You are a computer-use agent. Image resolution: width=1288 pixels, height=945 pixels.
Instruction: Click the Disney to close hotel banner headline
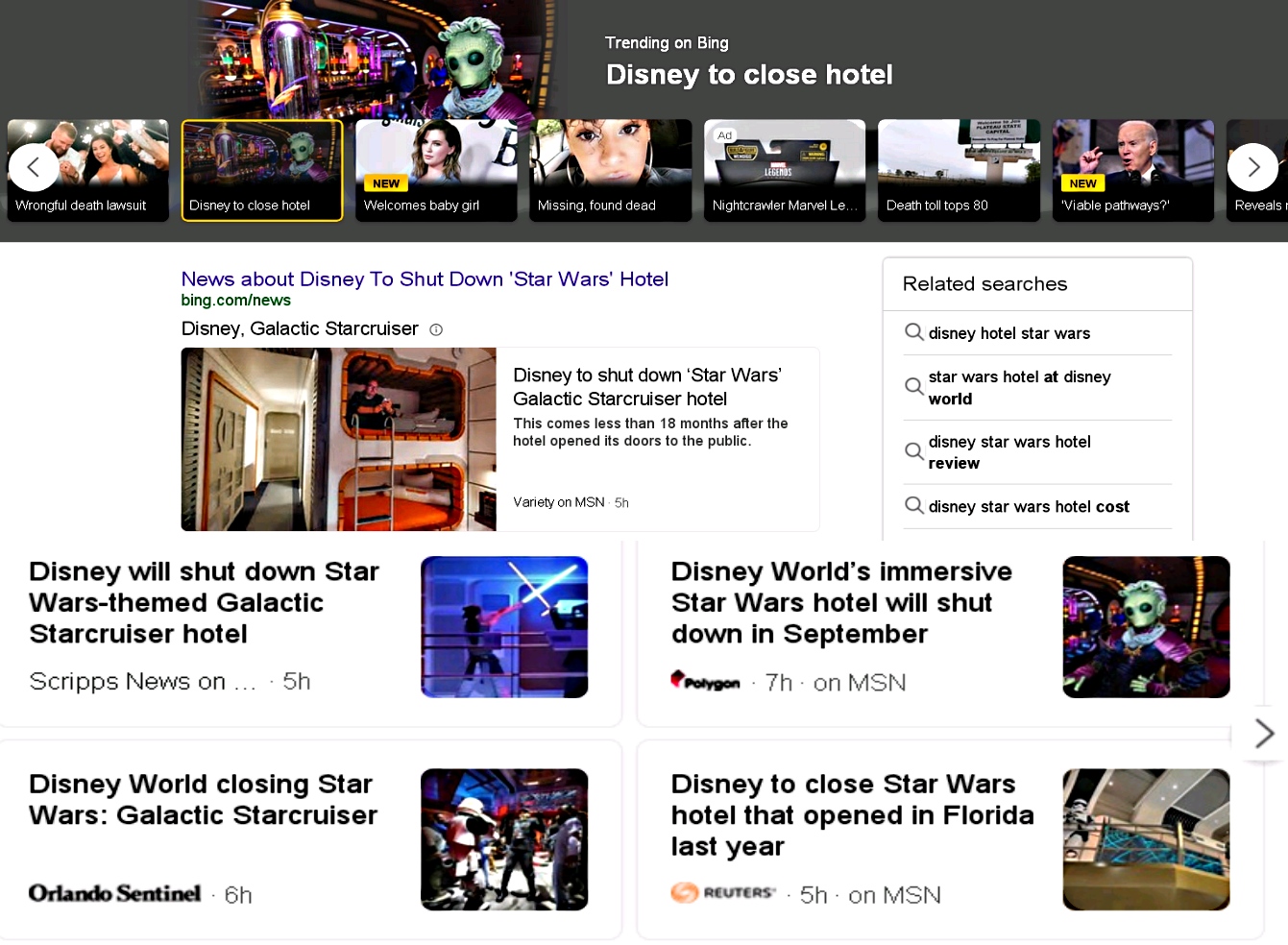pos(749,75)
